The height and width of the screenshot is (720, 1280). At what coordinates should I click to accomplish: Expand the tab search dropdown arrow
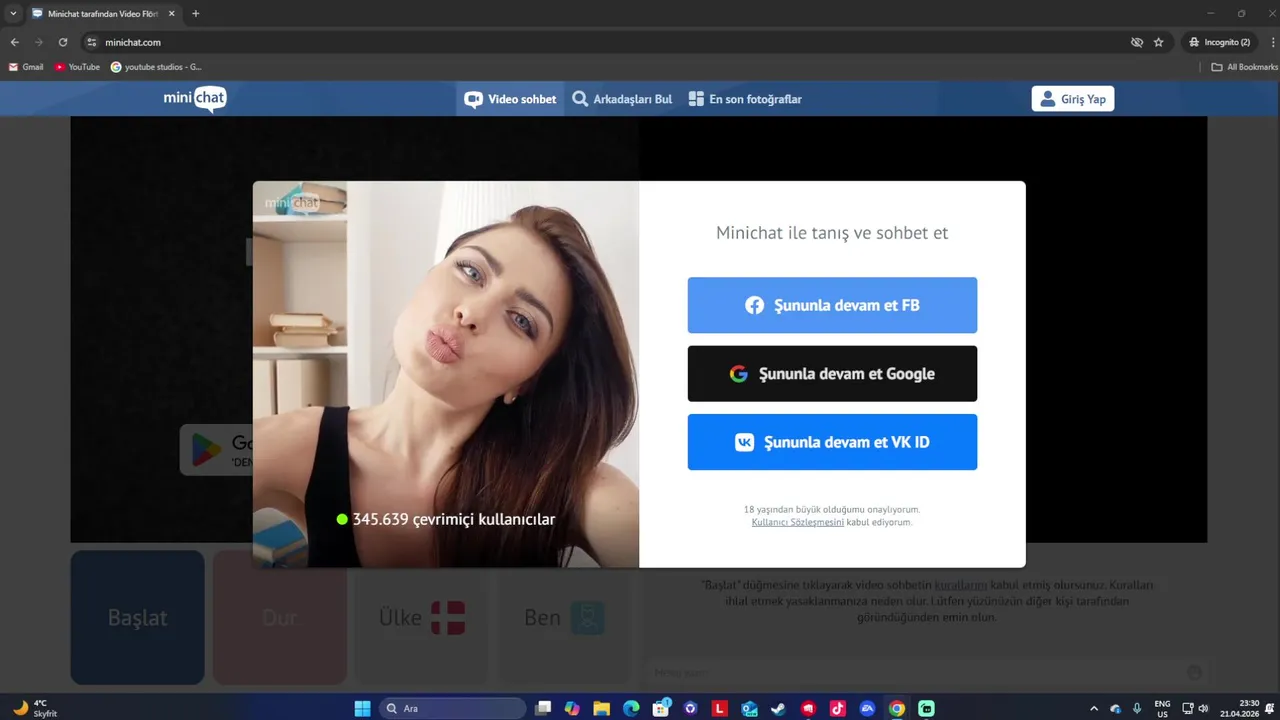click(x=13, y=14)
